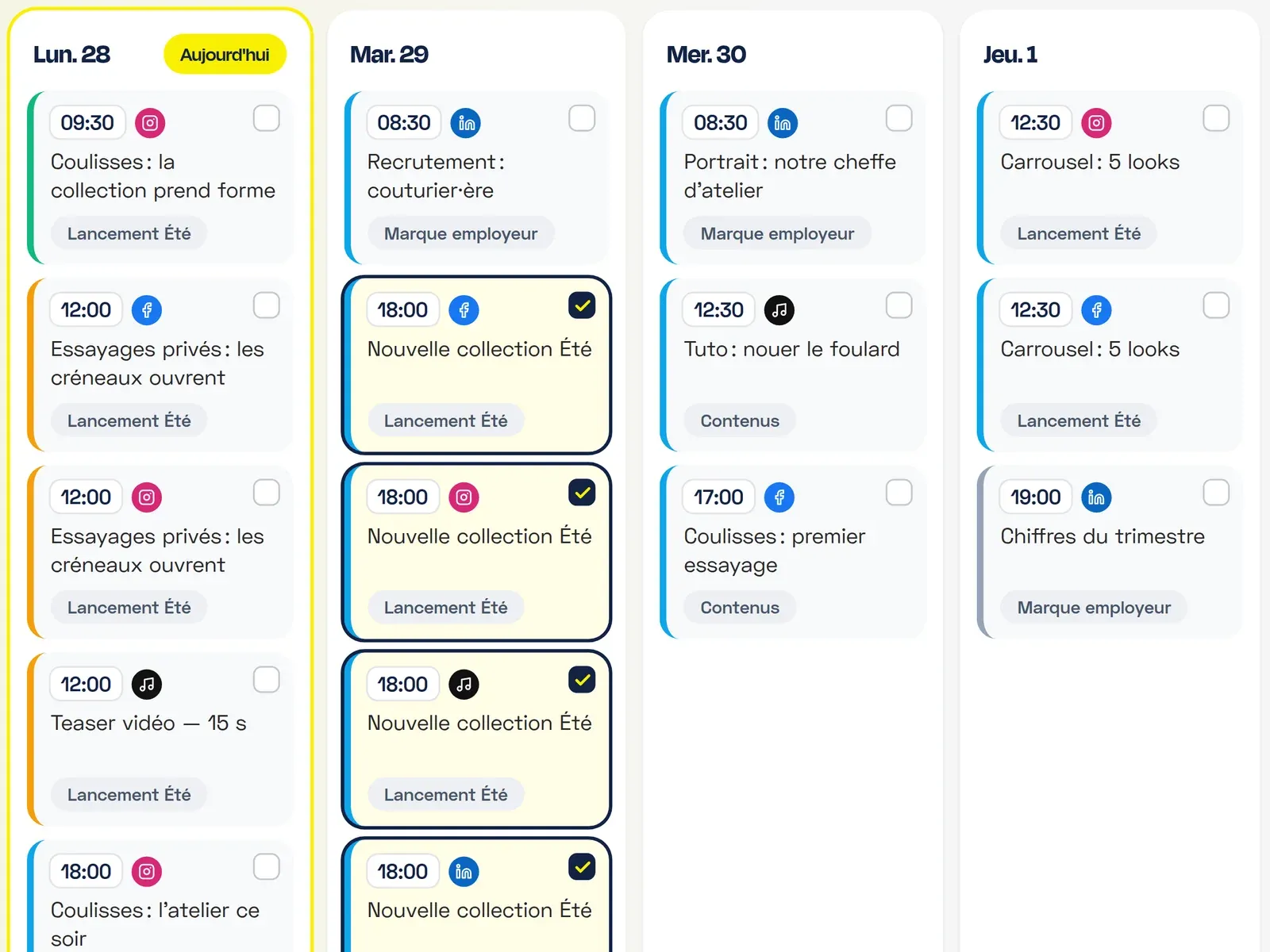Click Facebook icon on Tuesday's first 18:00 post
This screenshot has width=1270, height=952.
(x=464, y=310)
